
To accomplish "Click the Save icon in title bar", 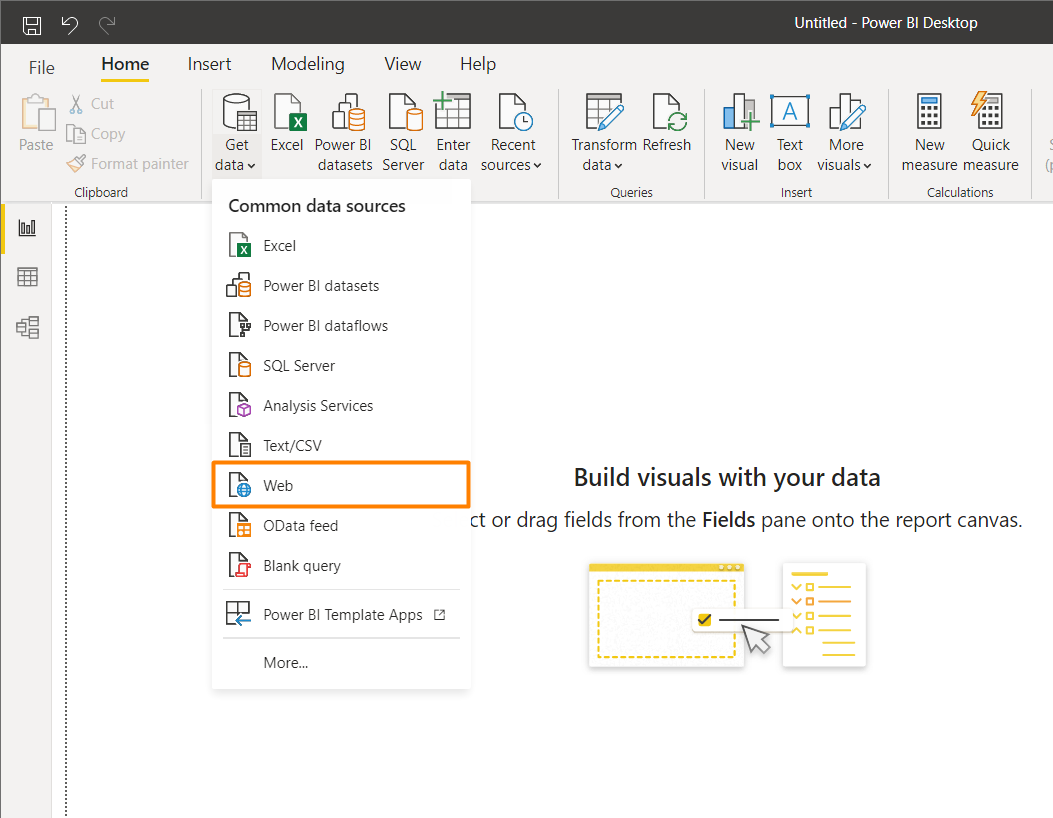I will pyautogui.click(x=32, y=26).
